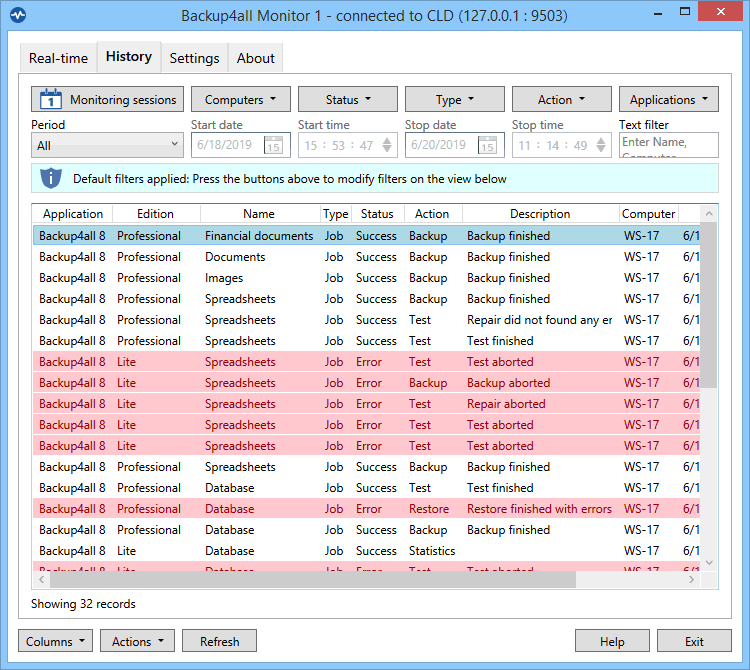Viewport: 750px width, 670px height.
Task: Select the Documents backup row
Action: click(366, 257)
